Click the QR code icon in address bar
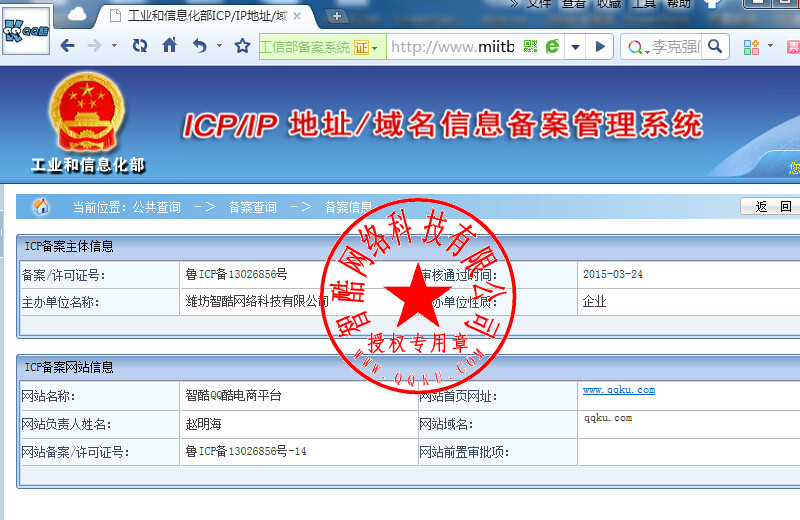The height and width of the screenshot is (520, 800). (x=530, y=47)
